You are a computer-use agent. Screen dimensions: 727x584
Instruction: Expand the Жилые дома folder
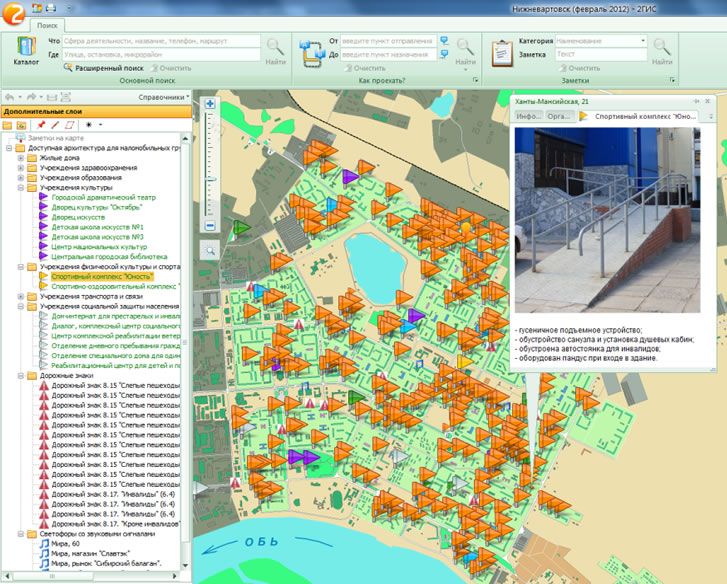(x=20, y=158)
